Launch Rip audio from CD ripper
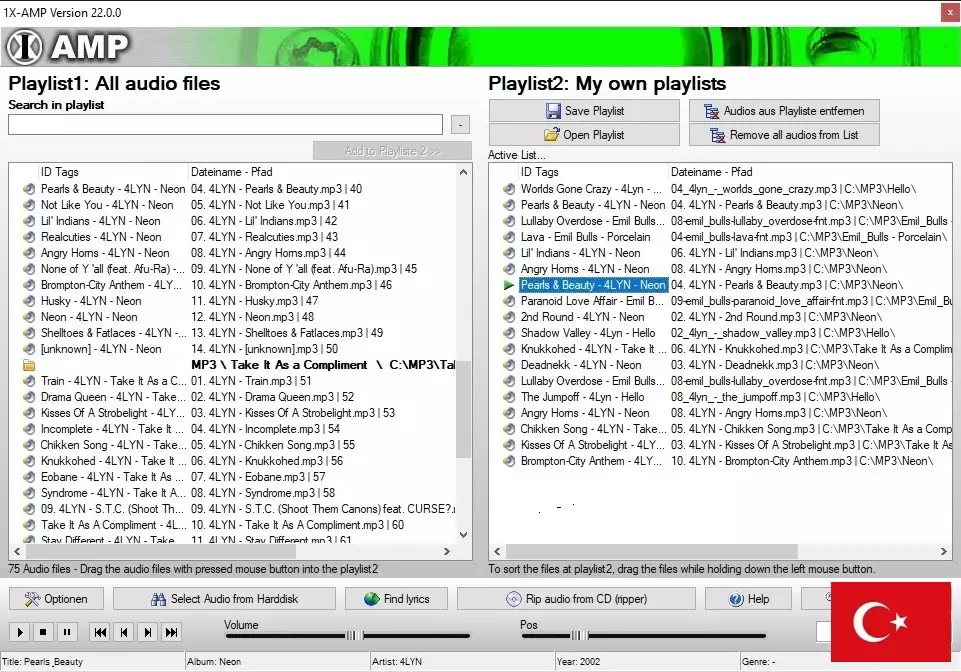 point(576,599)
